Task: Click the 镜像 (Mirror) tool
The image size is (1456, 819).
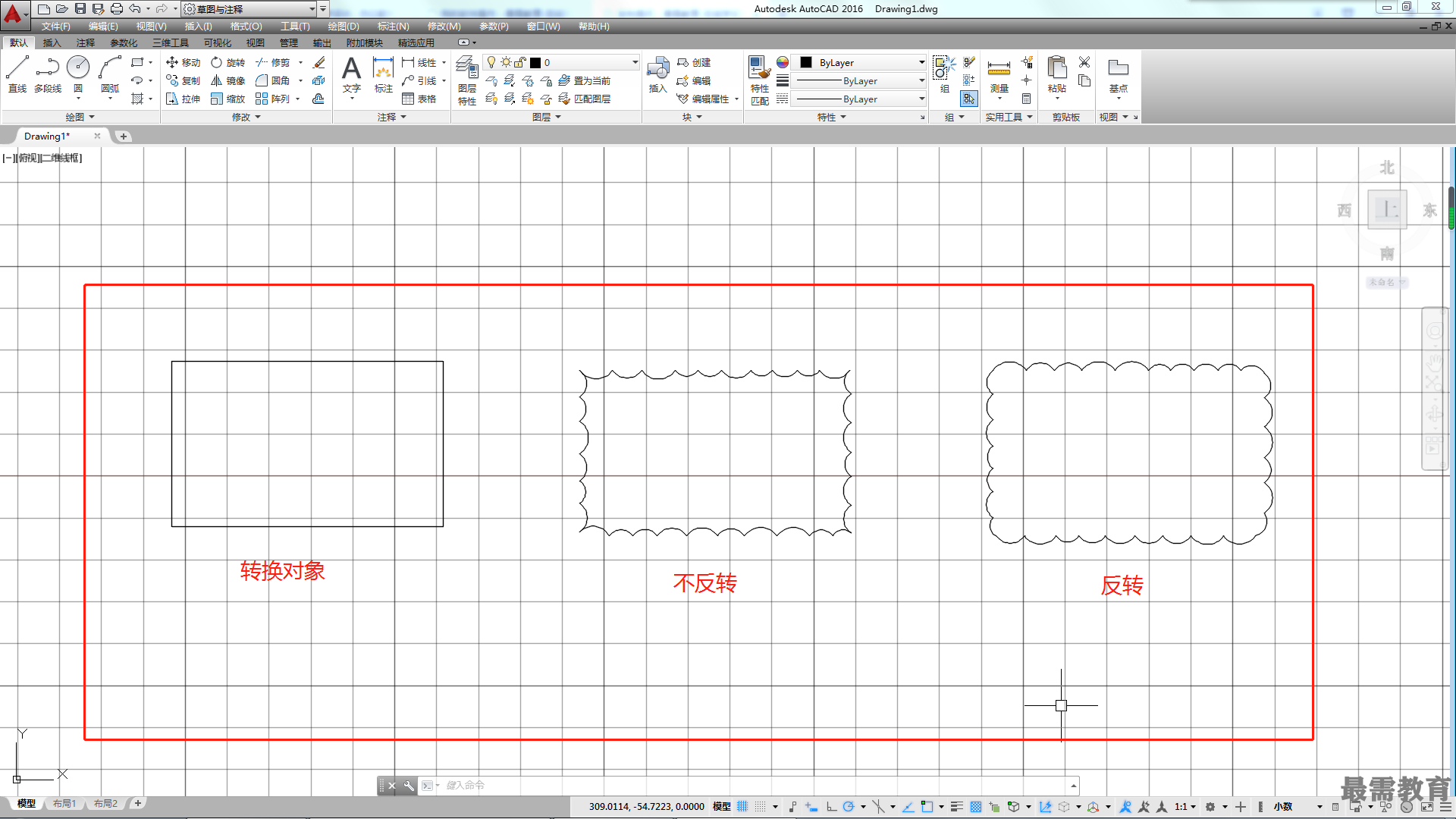Action: (x=227, y=80)
